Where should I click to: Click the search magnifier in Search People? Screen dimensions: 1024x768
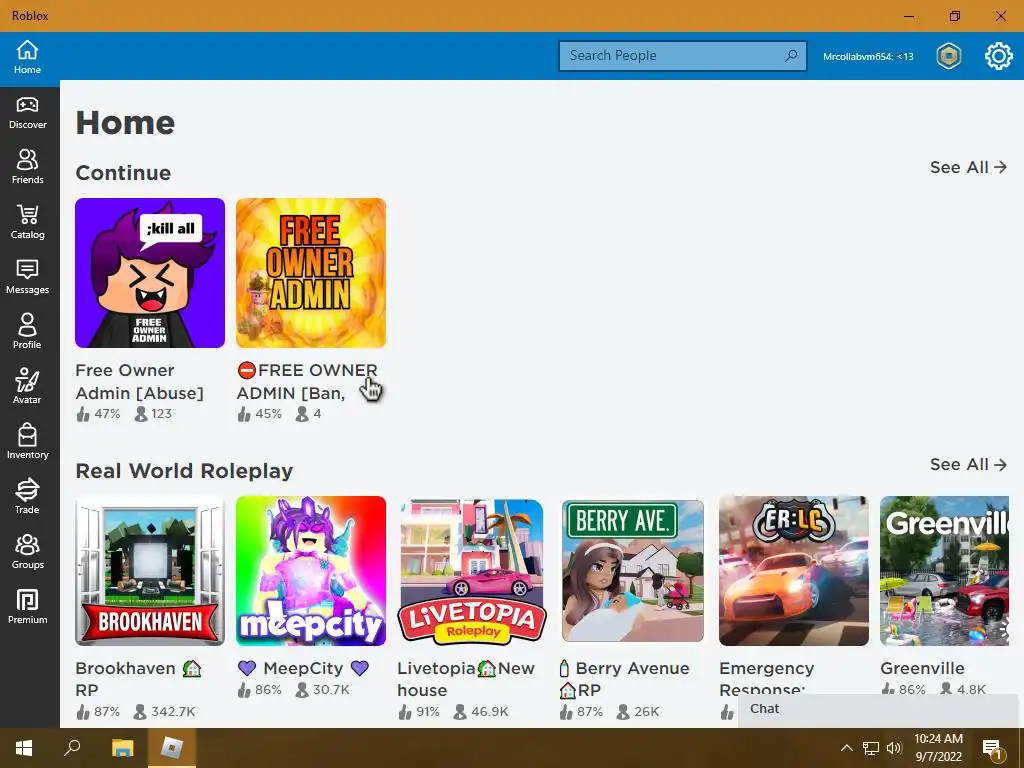tap(791, 56)
